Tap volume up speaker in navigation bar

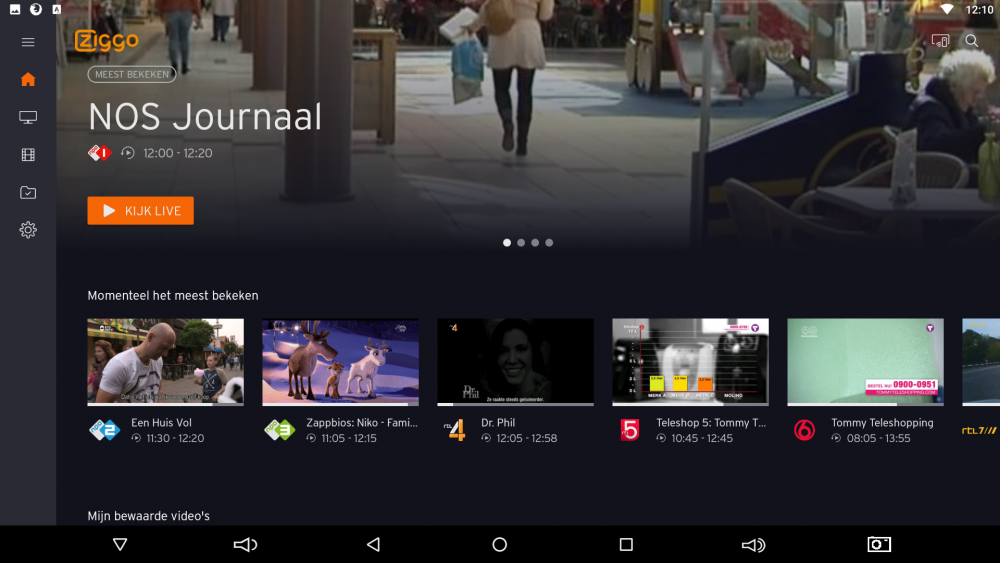pos(753,545)
